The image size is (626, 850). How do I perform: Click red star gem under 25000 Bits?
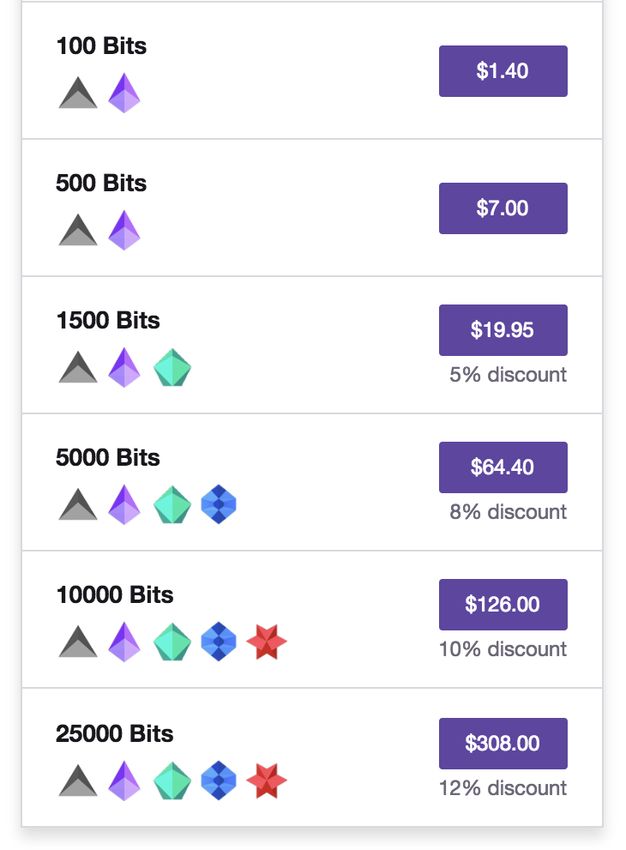pyautogui.click(x=266, y=781)
